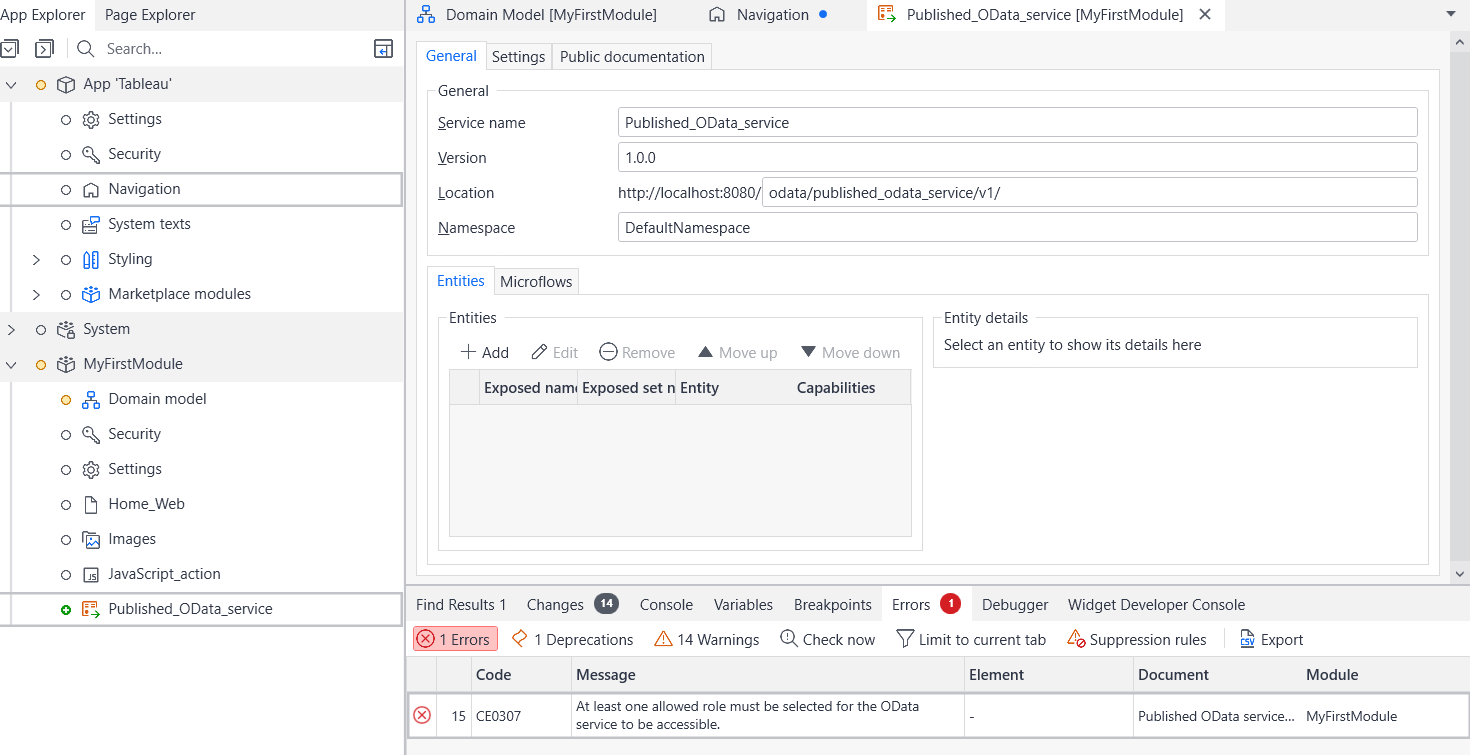Export the errors list to CSV
The height and width of the screenshot is (755, 1470).
point(1271,639)
